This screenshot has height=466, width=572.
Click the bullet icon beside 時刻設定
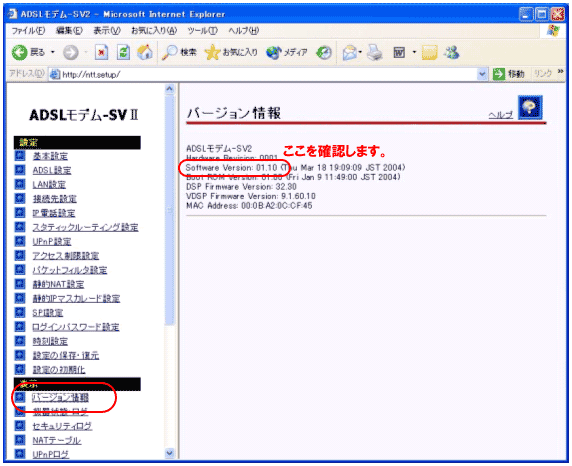(x=20, y=341)
